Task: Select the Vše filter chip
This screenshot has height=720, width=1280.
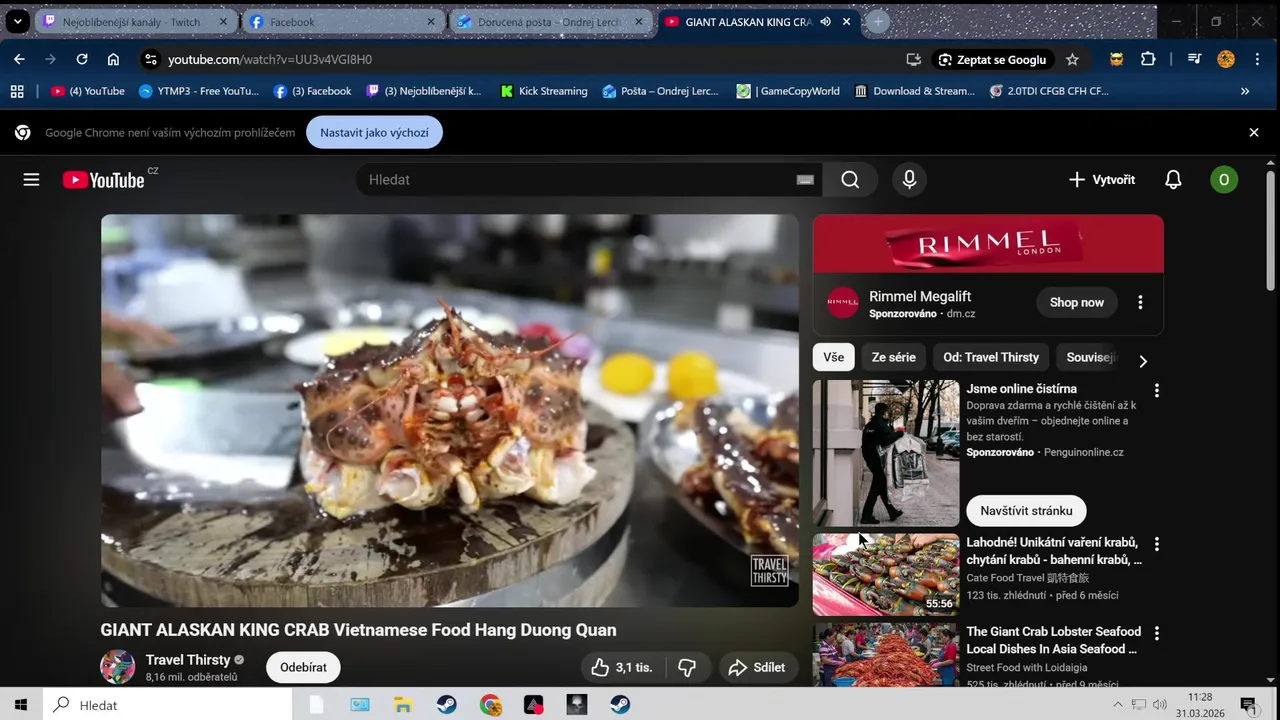Action: (833, 357)
